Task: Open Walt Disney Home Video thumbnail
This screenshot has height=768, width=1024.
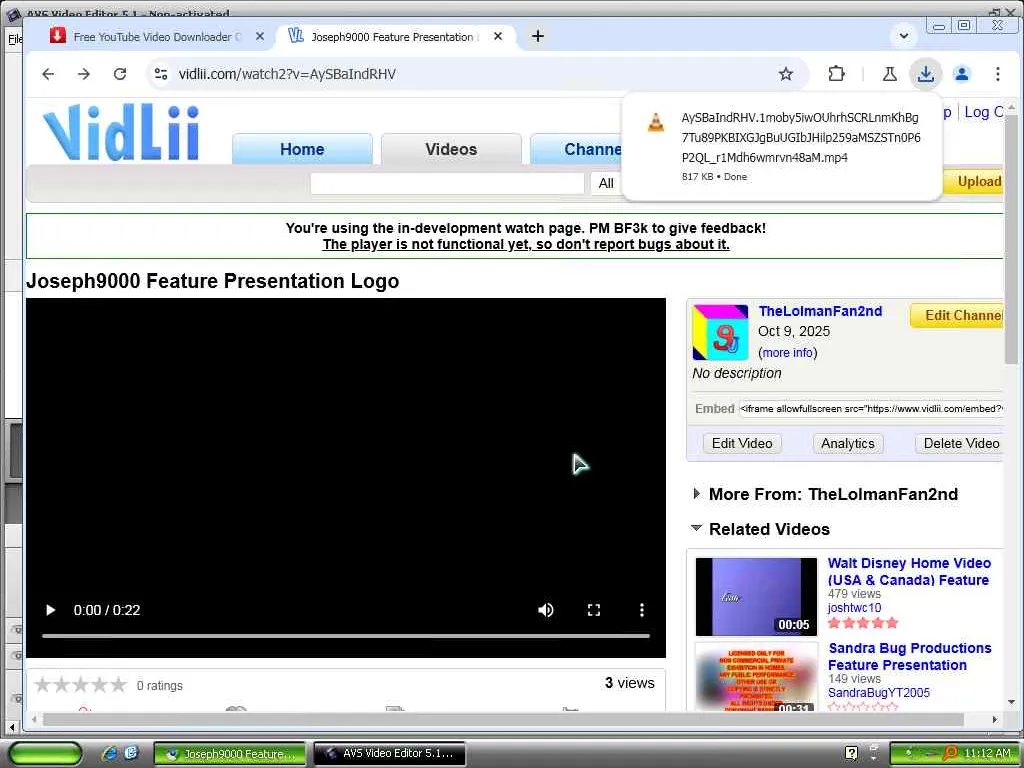Action: tap(756, 596)
